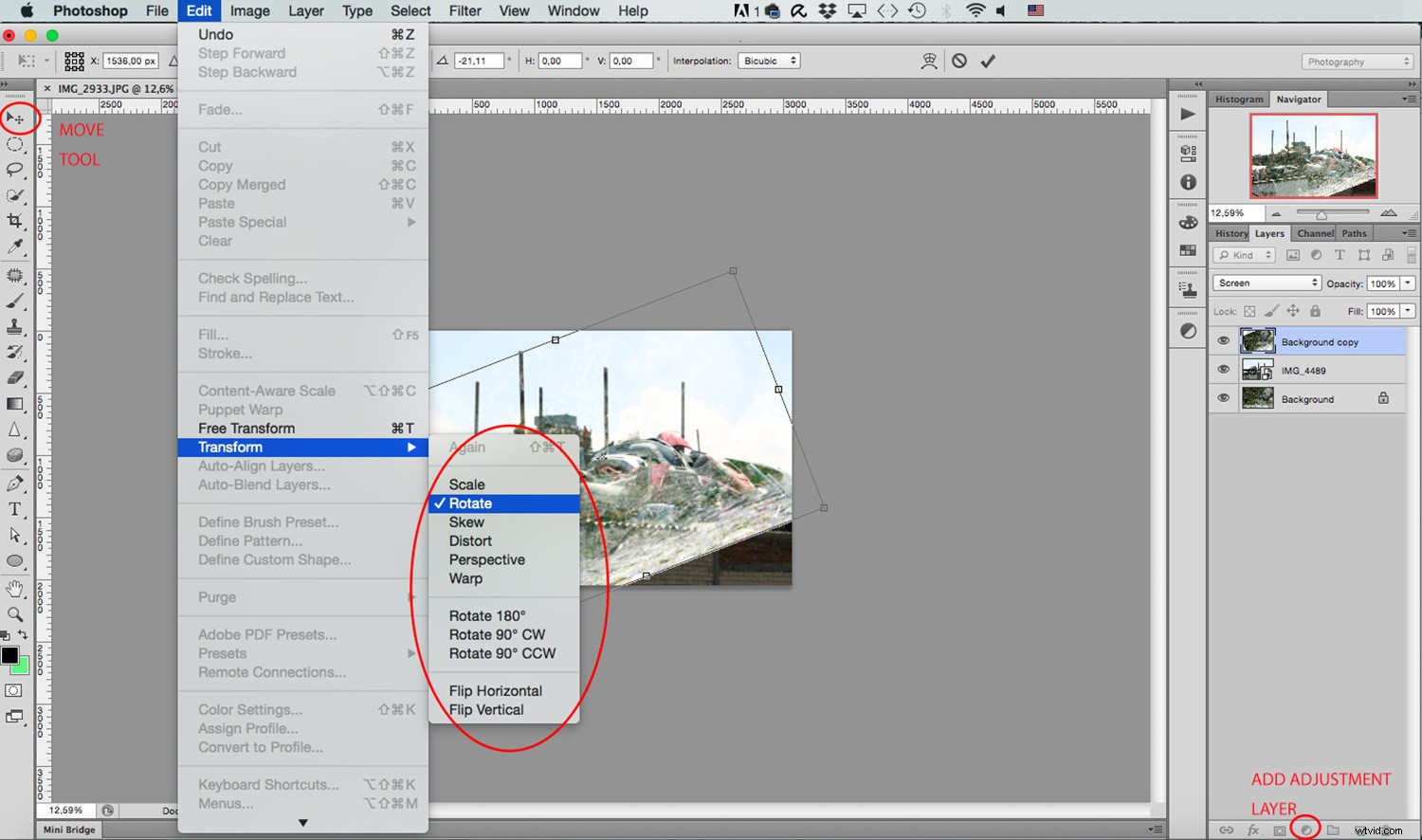Open the Add Adjustment Layer icon
The height and width of the screenshot is (840, 1422).
tap(1306, 829)
